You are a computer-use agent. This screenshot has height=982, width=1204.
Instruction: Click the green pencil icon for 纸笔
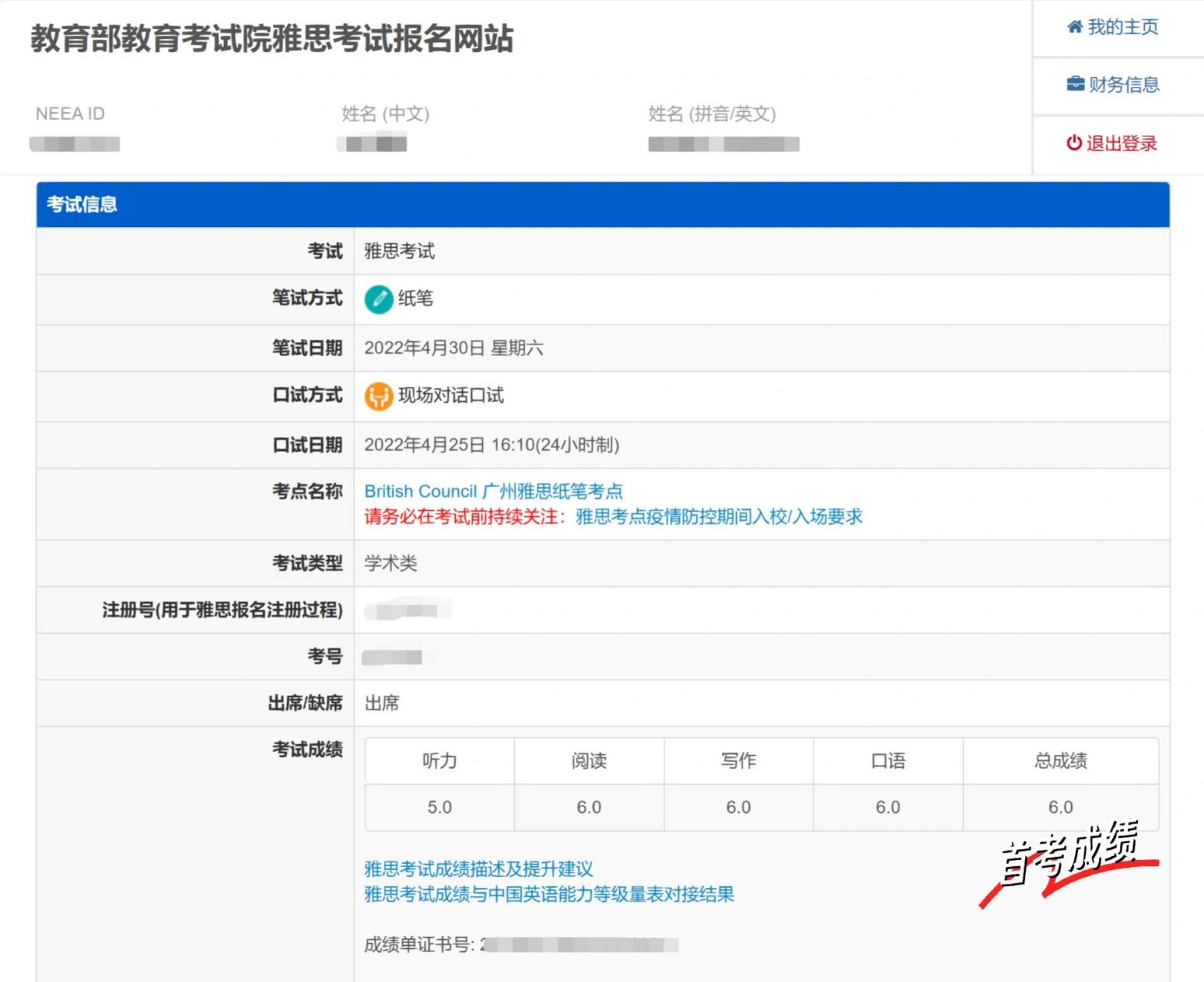tap(378, 299)
